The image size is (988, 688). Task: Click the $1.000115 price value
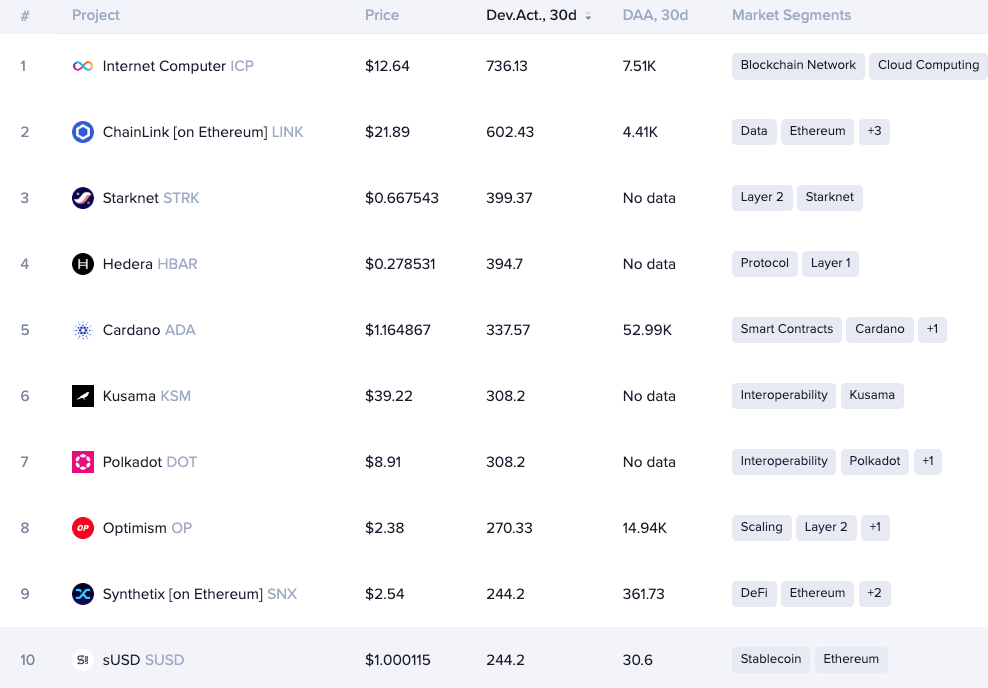pos(398,660)
